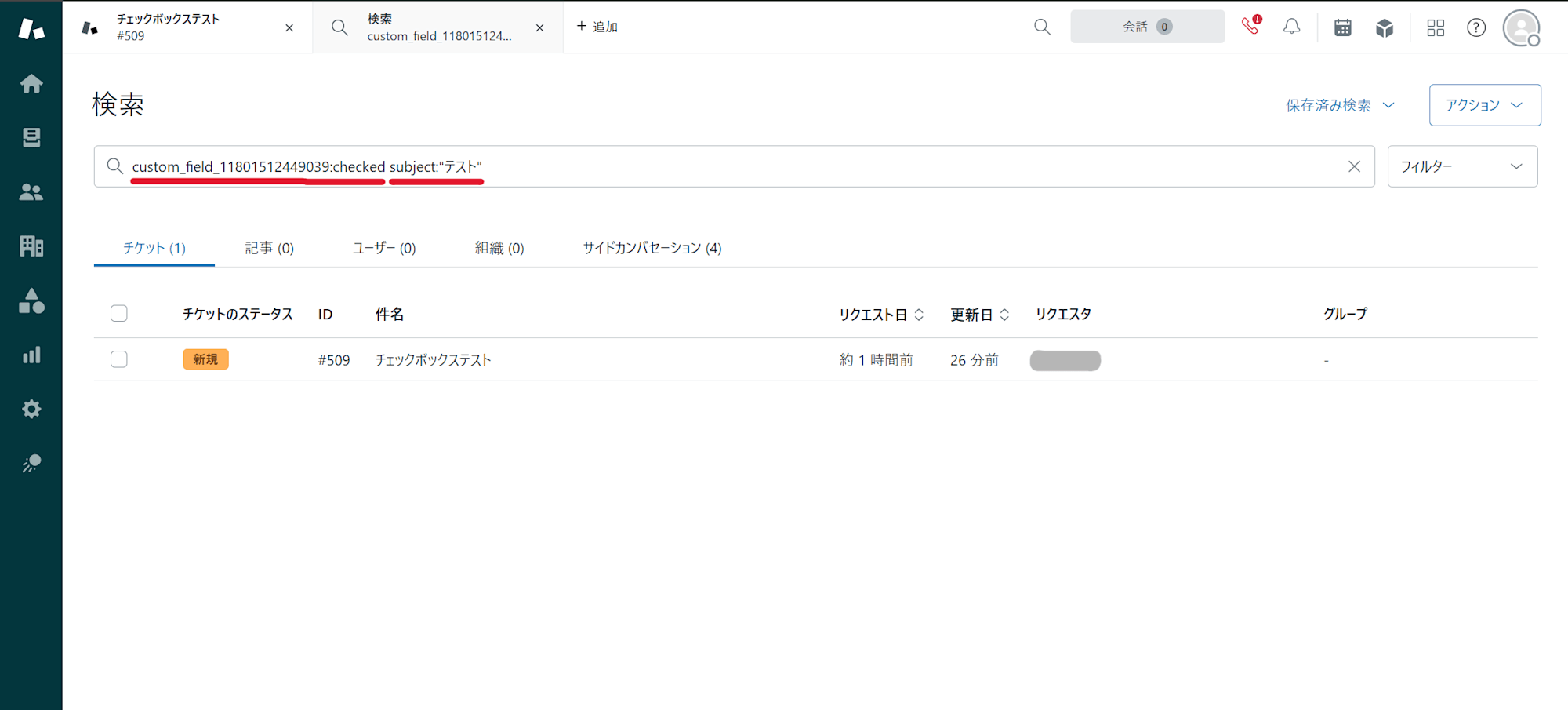This screenshot has width=1568, height=710.
Task: Close the チェックボックステスト #509 tab
Action: [289, 27]
